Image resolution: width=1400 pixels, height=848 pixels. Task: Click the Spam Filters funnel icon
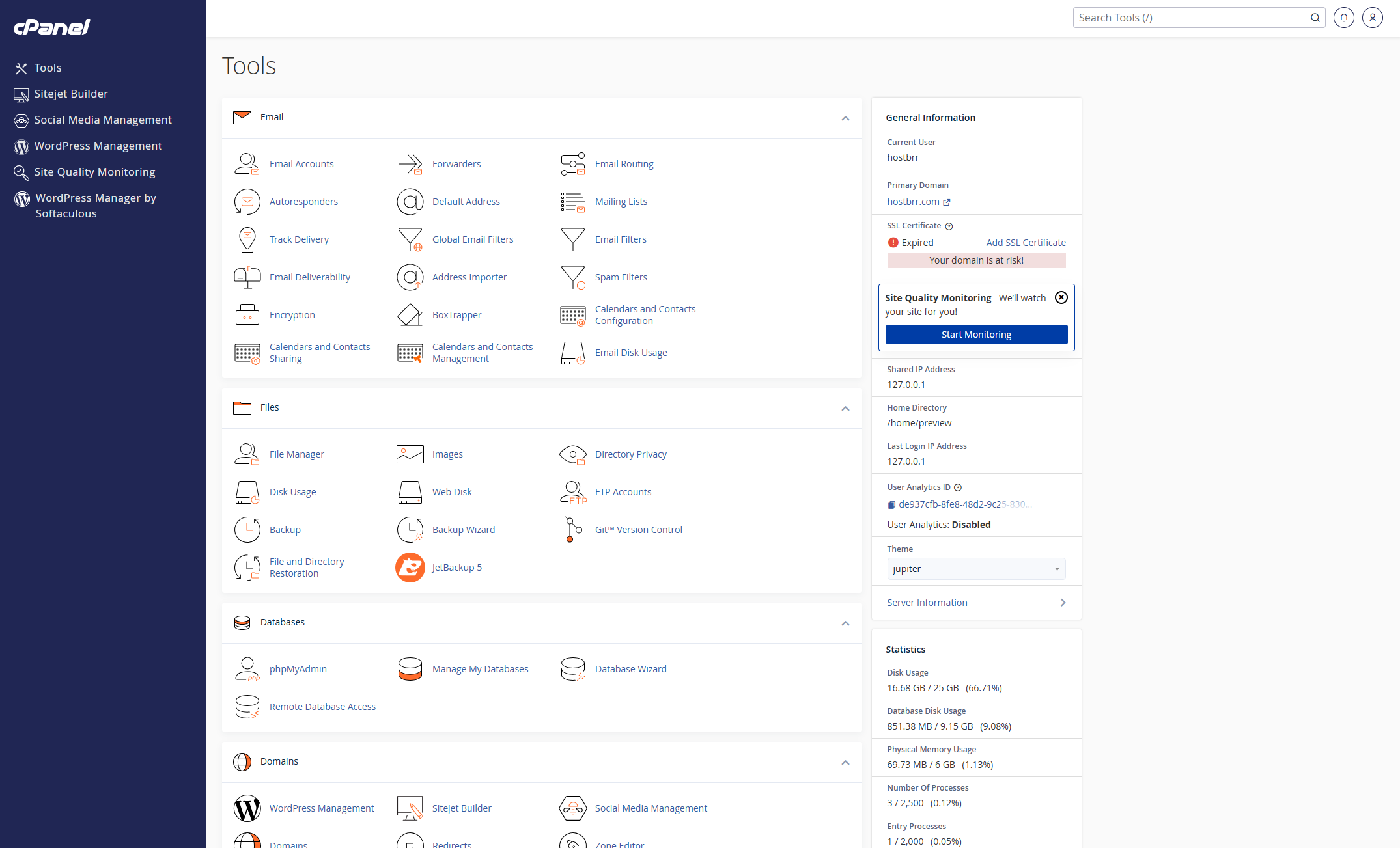[572, 277]
